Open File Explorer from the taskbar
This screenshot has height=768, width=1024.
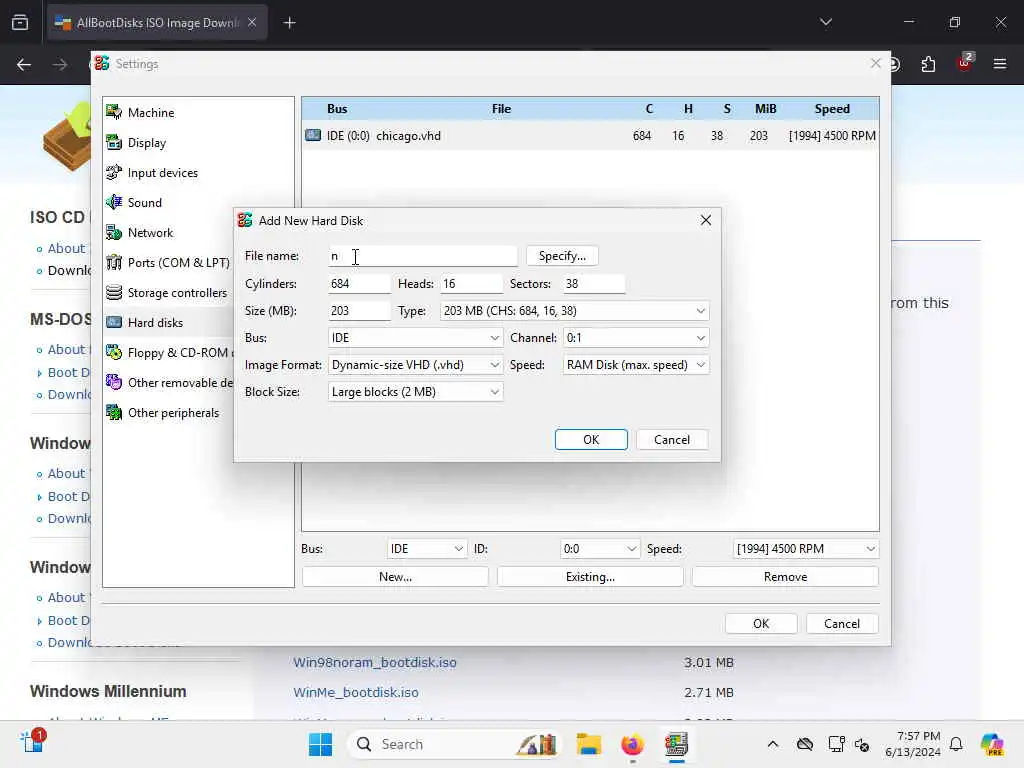(588, 744)
